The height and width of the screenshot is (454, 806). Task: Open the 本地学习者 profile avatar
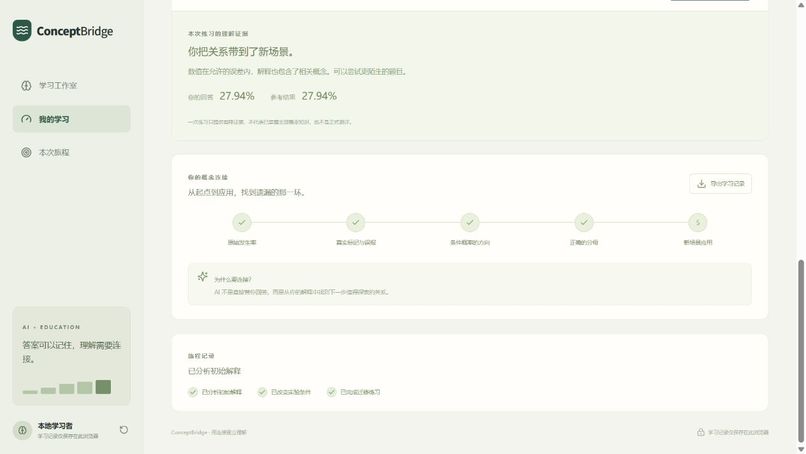(22, 430)
